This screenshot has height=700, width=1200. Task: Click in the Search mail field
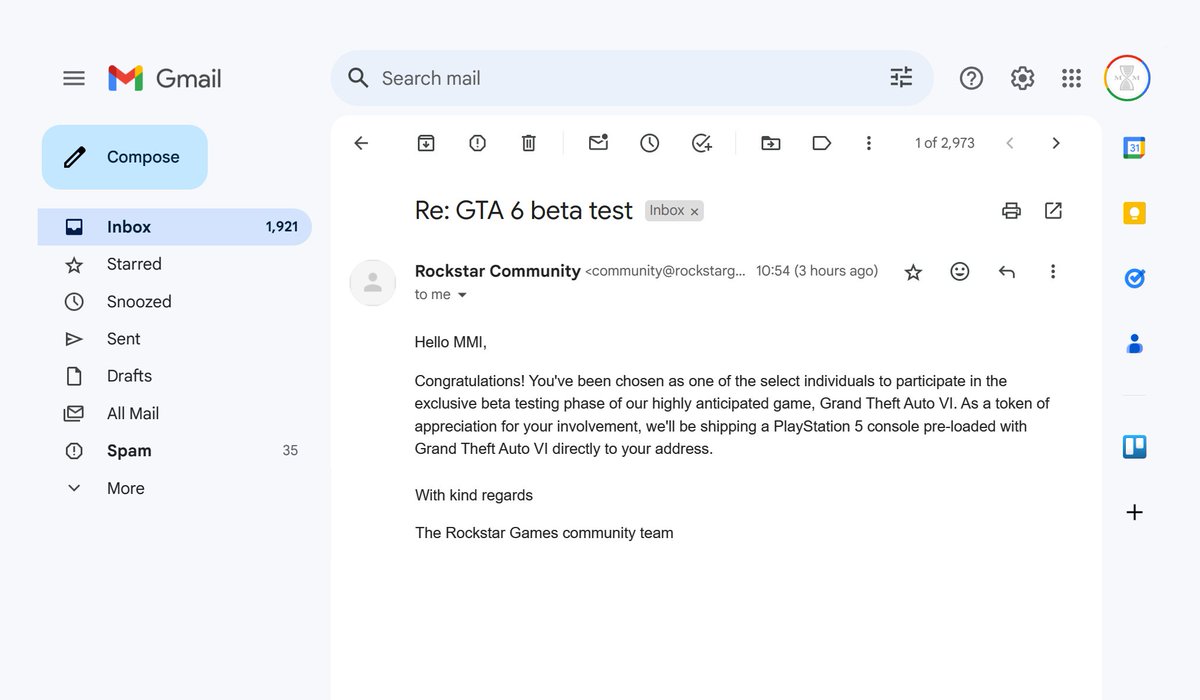(x=630, y=78)
